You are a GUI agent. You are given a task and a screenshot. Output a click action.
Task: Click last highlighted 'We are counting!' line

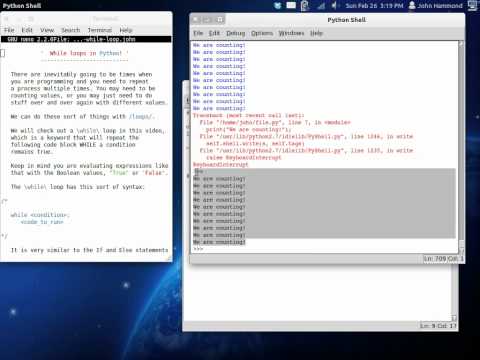[x=219, y=242]
